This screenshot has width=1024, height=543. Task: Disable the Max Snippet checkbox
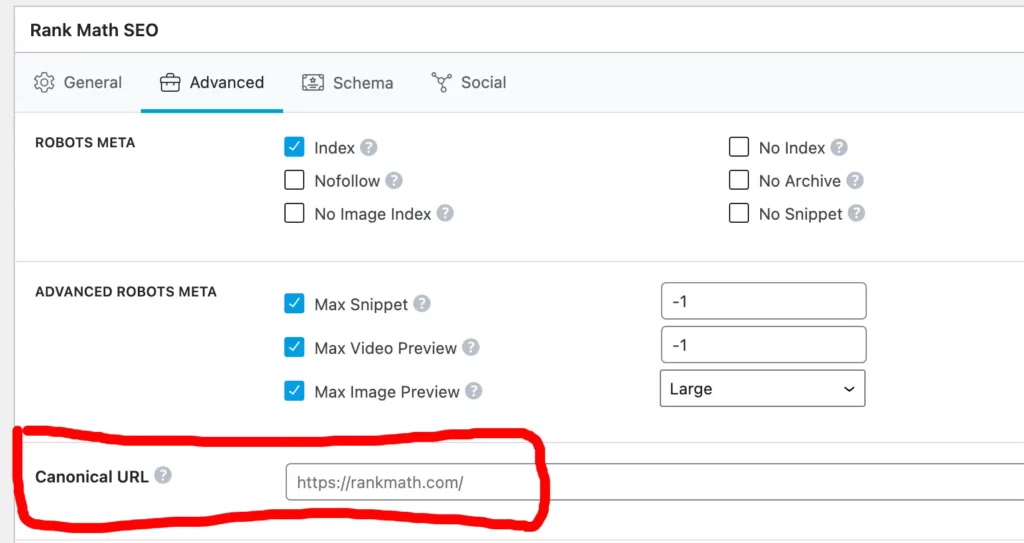point(295,303)
